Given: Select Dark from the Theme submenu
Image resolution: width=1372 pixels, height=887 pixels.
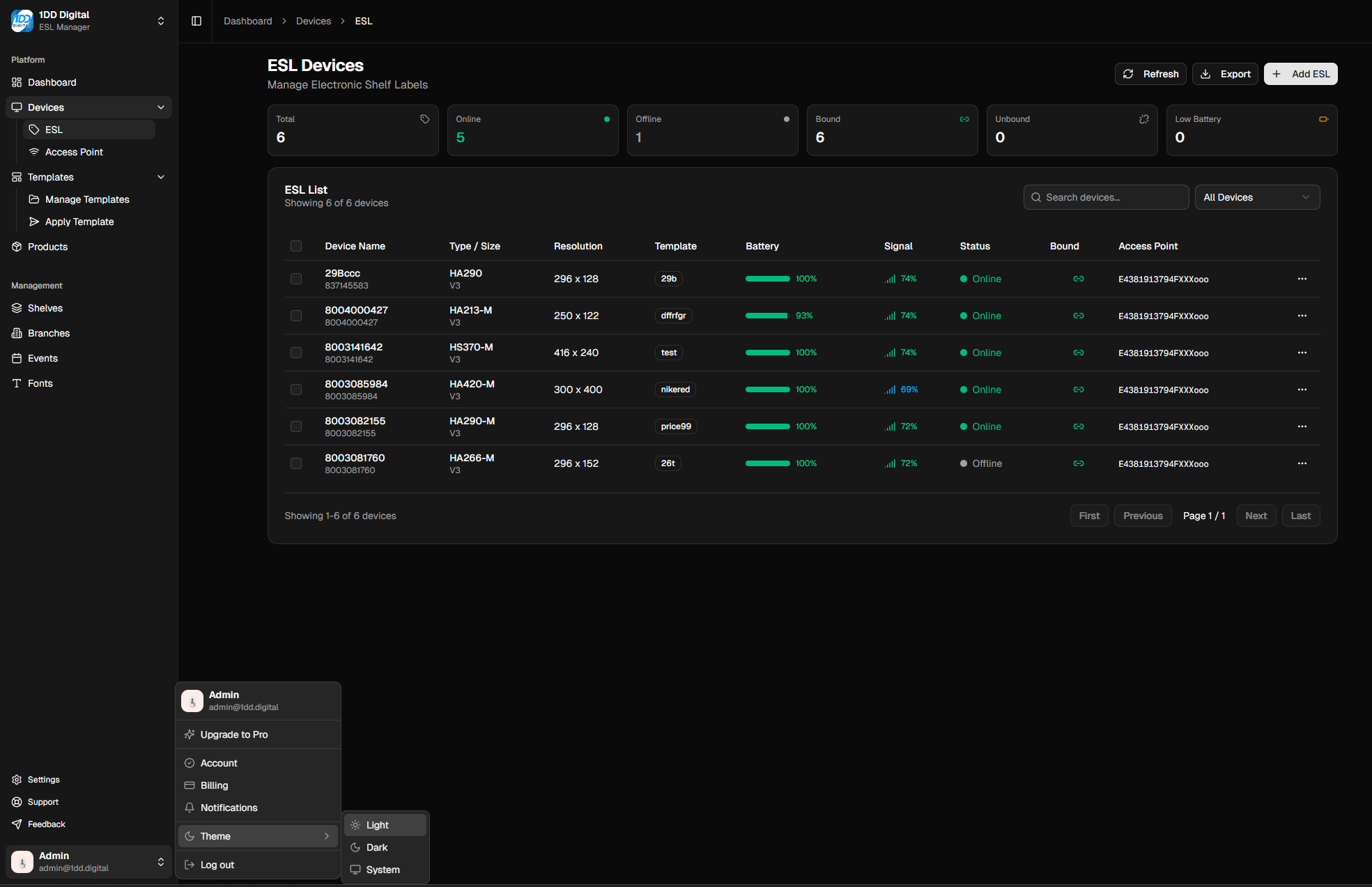Looking at the screenshot, I should pos(377,847).
